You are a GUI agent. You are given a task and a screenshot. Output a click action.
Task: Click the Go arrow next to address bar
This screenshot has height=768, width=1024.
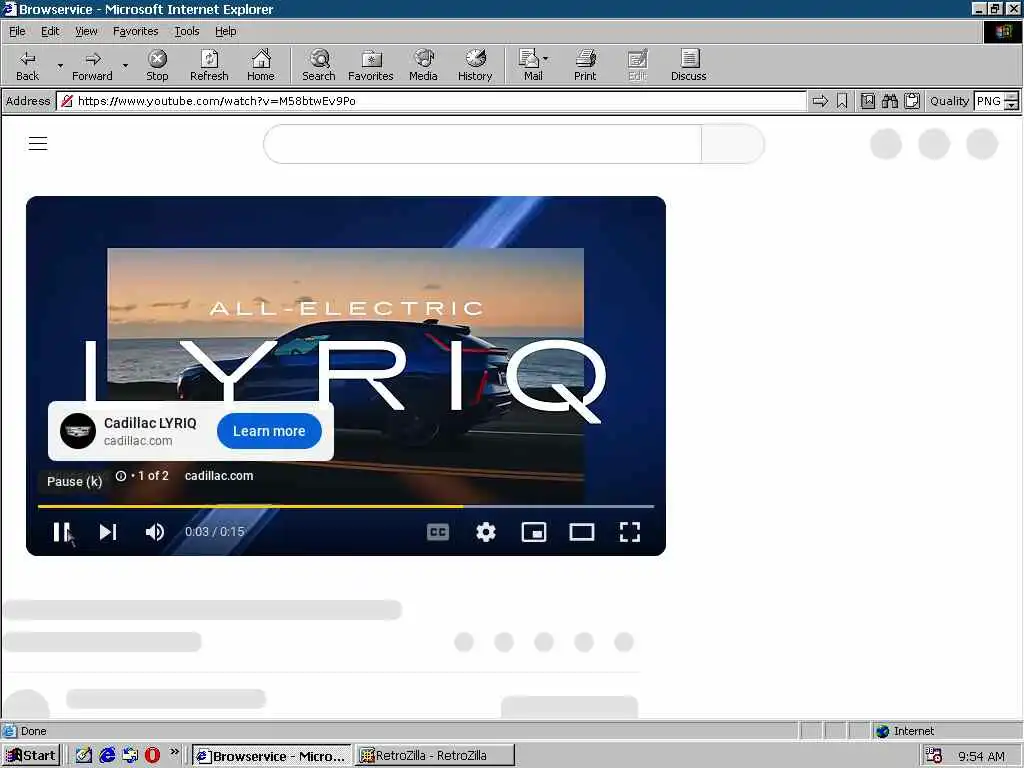(820, 101)
